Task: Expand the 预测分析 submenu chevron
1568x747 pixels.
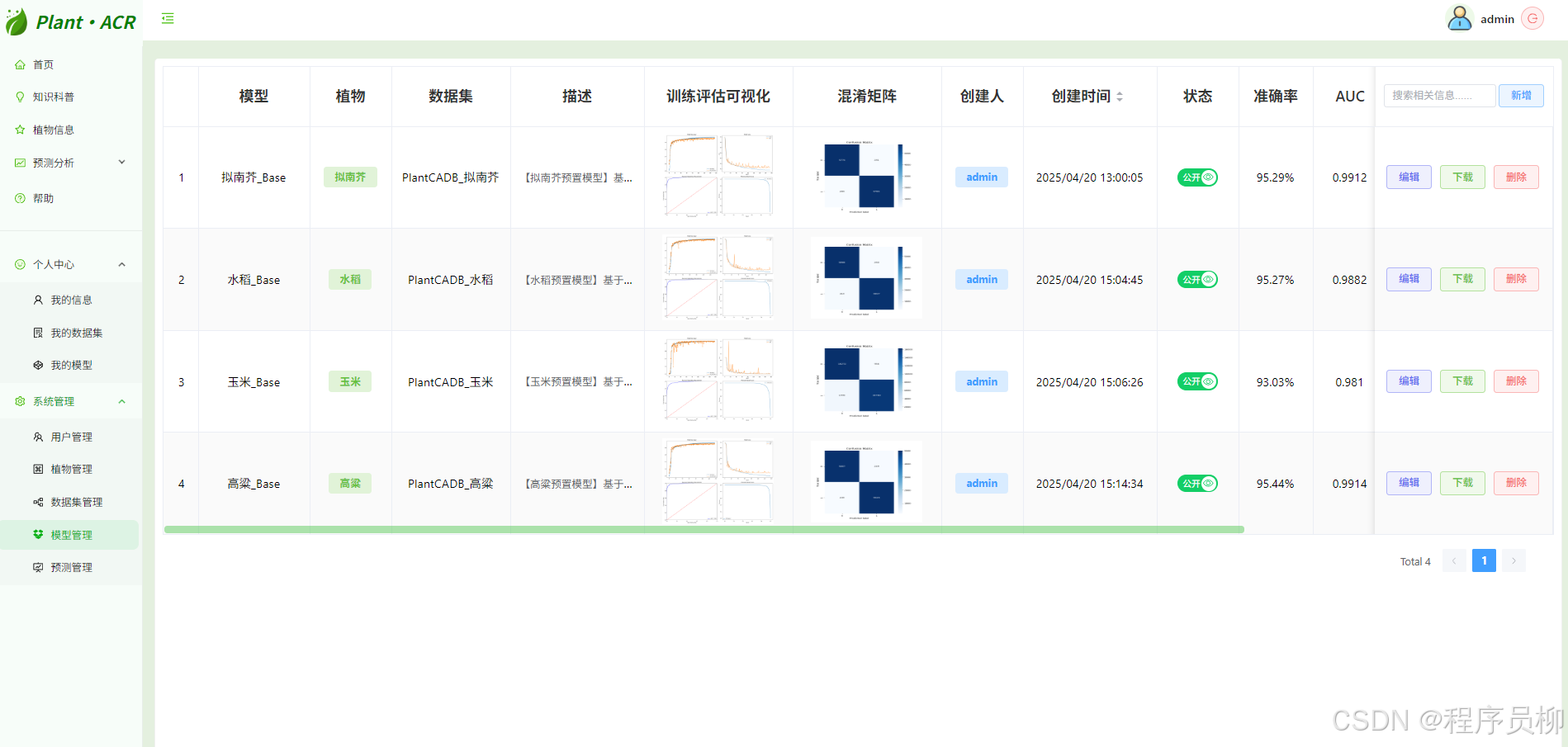Action: (x=122, y=162)
